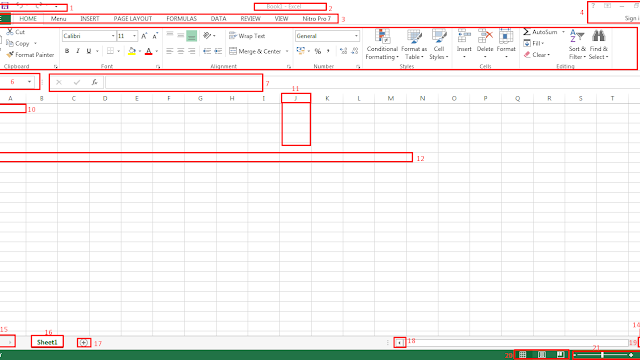Open the PAGE LAYOUT tab
The image size is (640, 360).
pyautogui.click(x=133, y=19)
